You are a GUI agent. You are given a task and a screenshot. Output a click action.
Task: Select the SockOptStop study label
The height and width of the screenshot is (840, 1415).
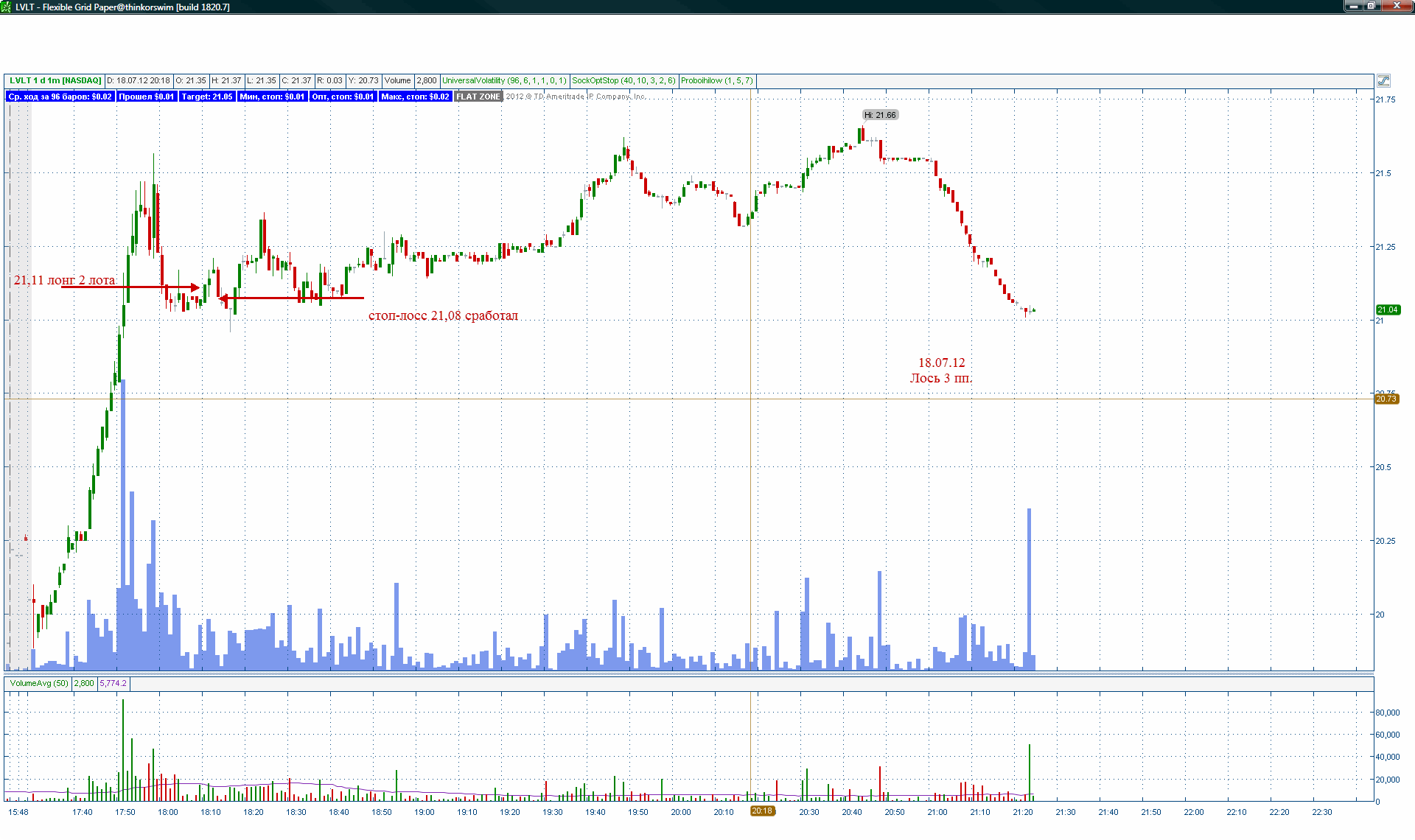pos(623,81)
